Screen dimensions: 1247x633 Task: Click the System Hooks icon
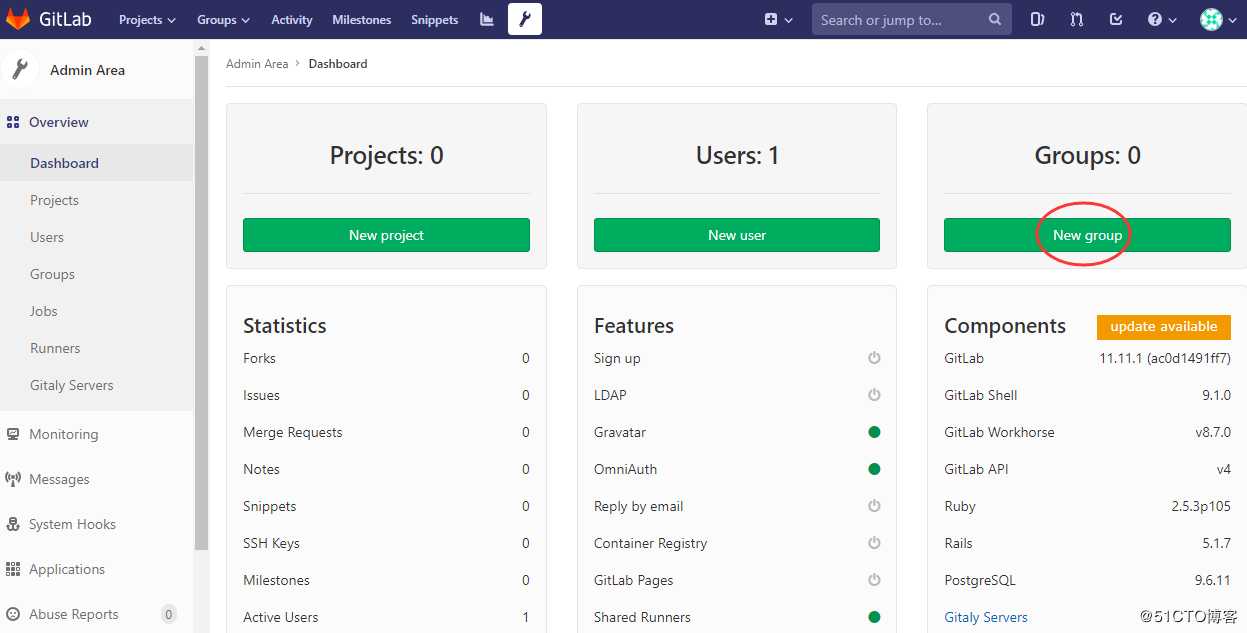point(13,524)
